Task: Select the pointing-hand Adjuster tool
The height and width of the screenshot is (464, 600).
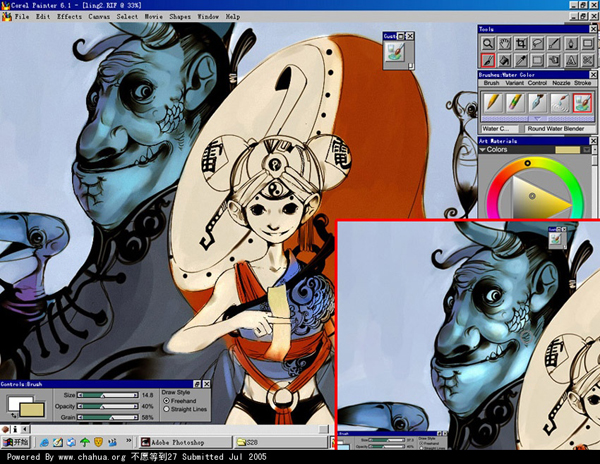Action: (x=554, y=60)
